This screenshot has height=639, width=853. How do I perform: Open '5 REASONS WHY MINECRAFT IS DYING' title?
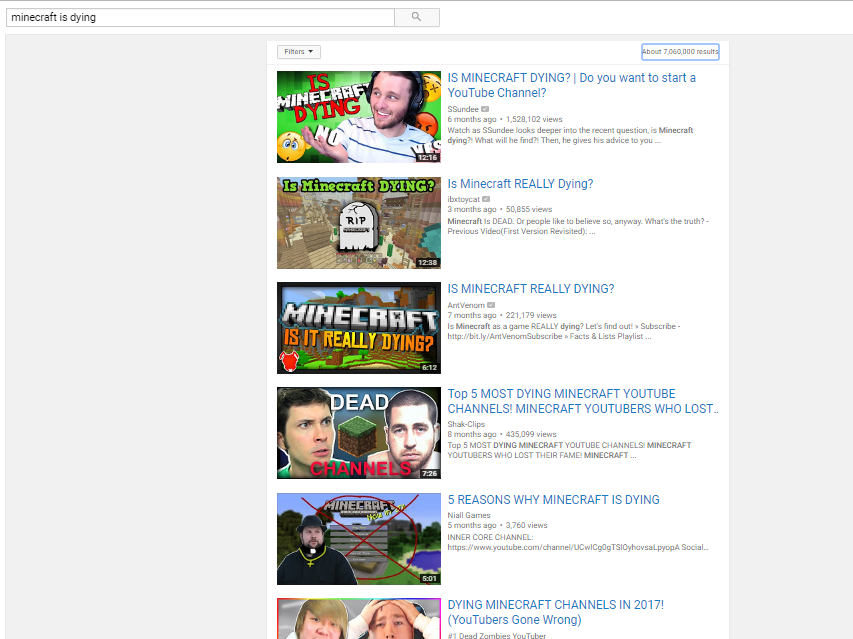click(x=554, y=500)
